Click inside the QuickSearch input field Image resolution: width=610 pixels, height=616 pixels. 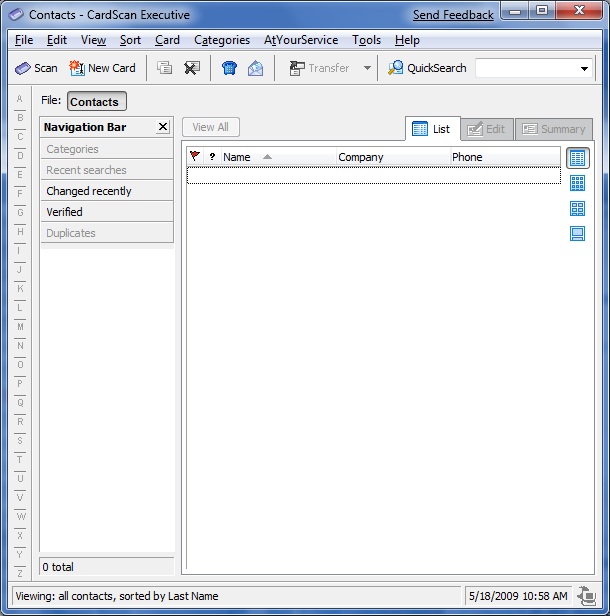click(526, 68)
